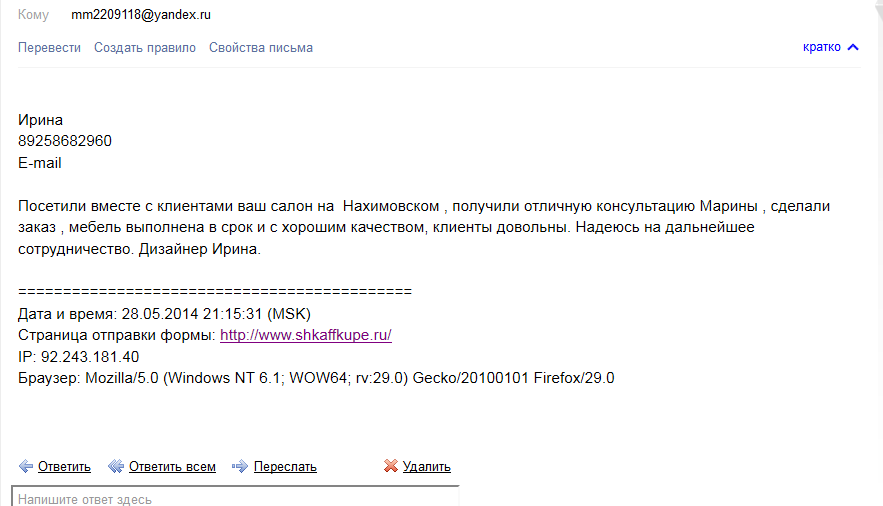Click the phone number 89258682960
883x506 pixels.
(x=65, y=141)
